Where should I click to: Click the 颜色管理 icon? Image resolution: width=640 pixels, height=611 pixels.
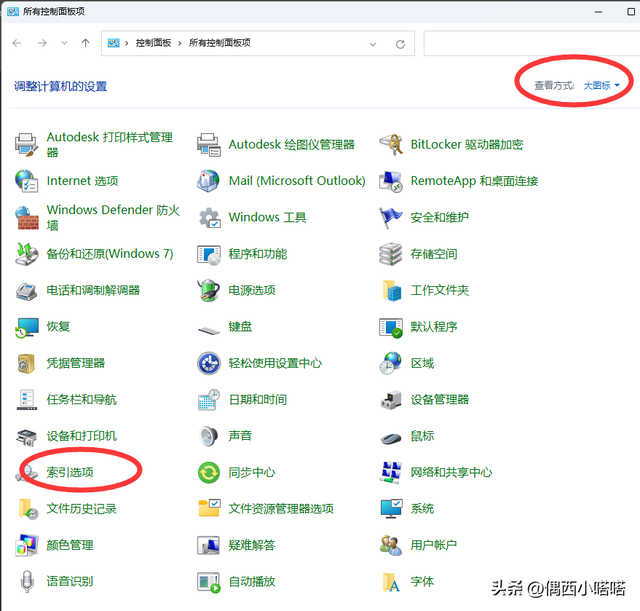tap(27, 545)
